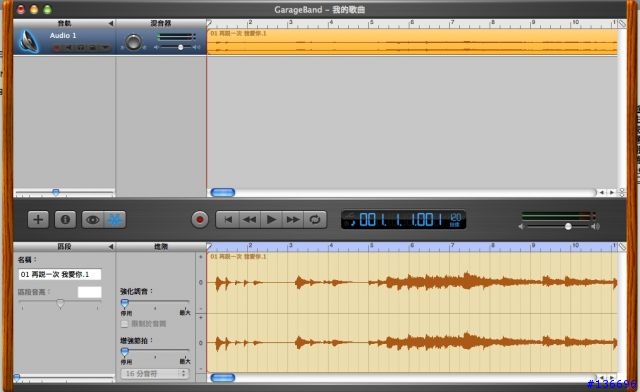Click the LCD time display
The width and height of the screenshot is (640, 392).
(403, 220)
